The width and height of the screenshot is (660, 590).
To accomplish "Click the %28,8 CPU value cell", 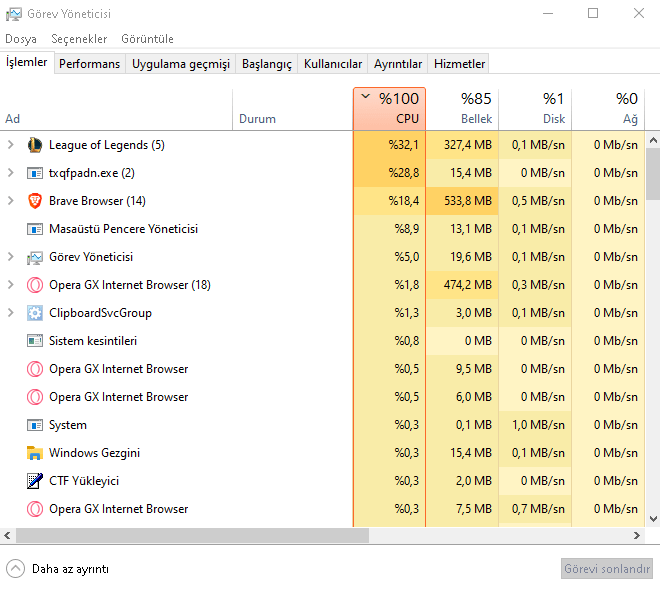I will [x=389, y=173].
